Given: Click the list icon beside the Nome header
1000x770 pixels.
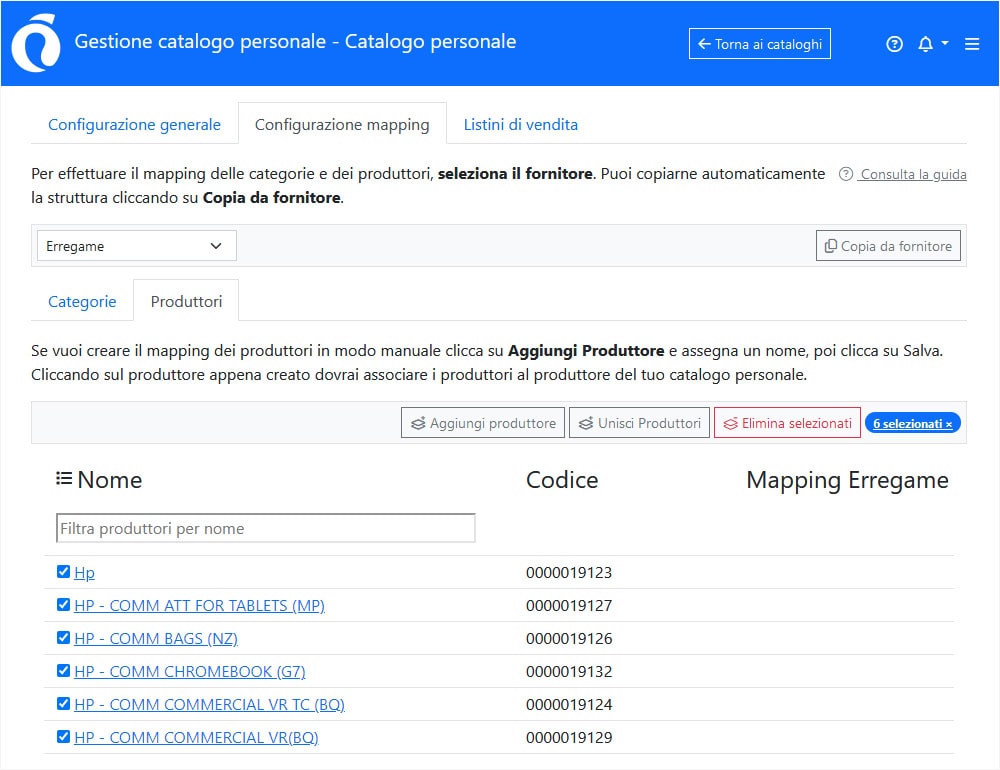Looking at the screenshot, I should tap(63, 479).
